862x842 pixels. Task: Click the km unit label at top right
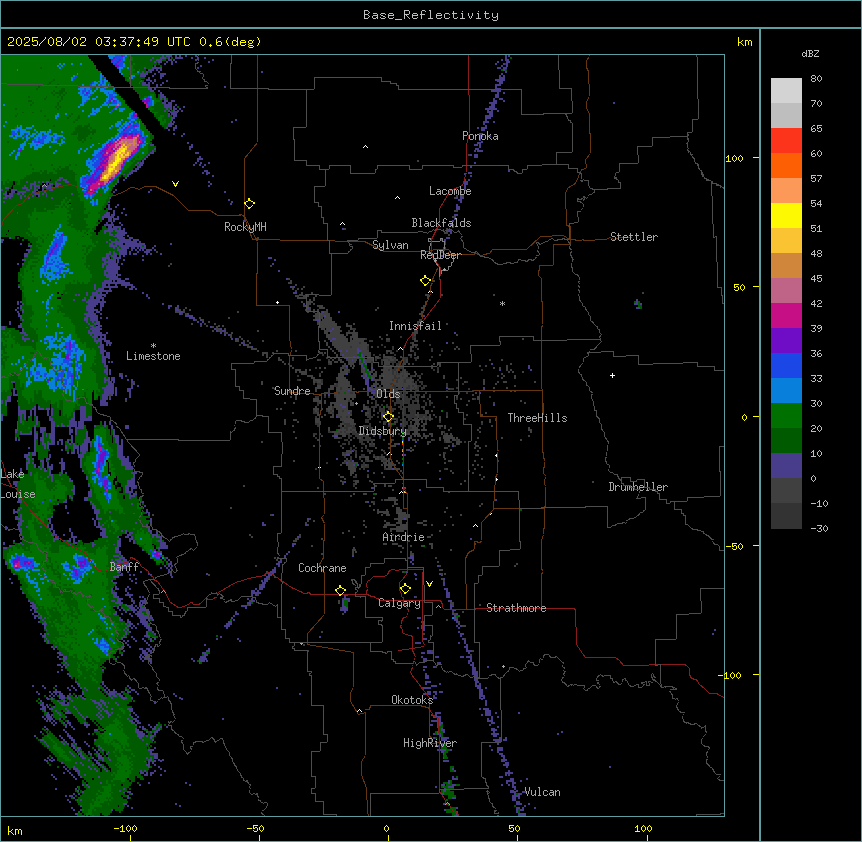point(744,42)
